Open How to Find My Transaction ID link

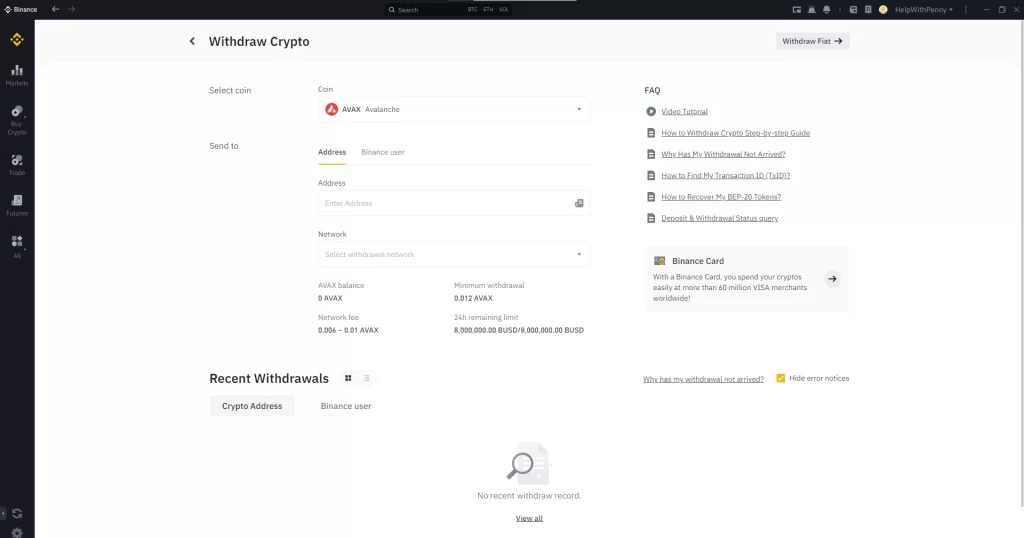(726, 176)
